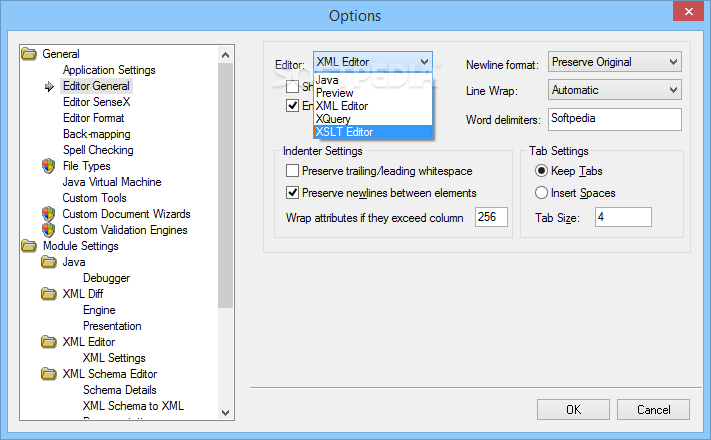Uncheck Preserve newlines between elements
This screenshot has height=440, width=711.
[x=293, y=193]
